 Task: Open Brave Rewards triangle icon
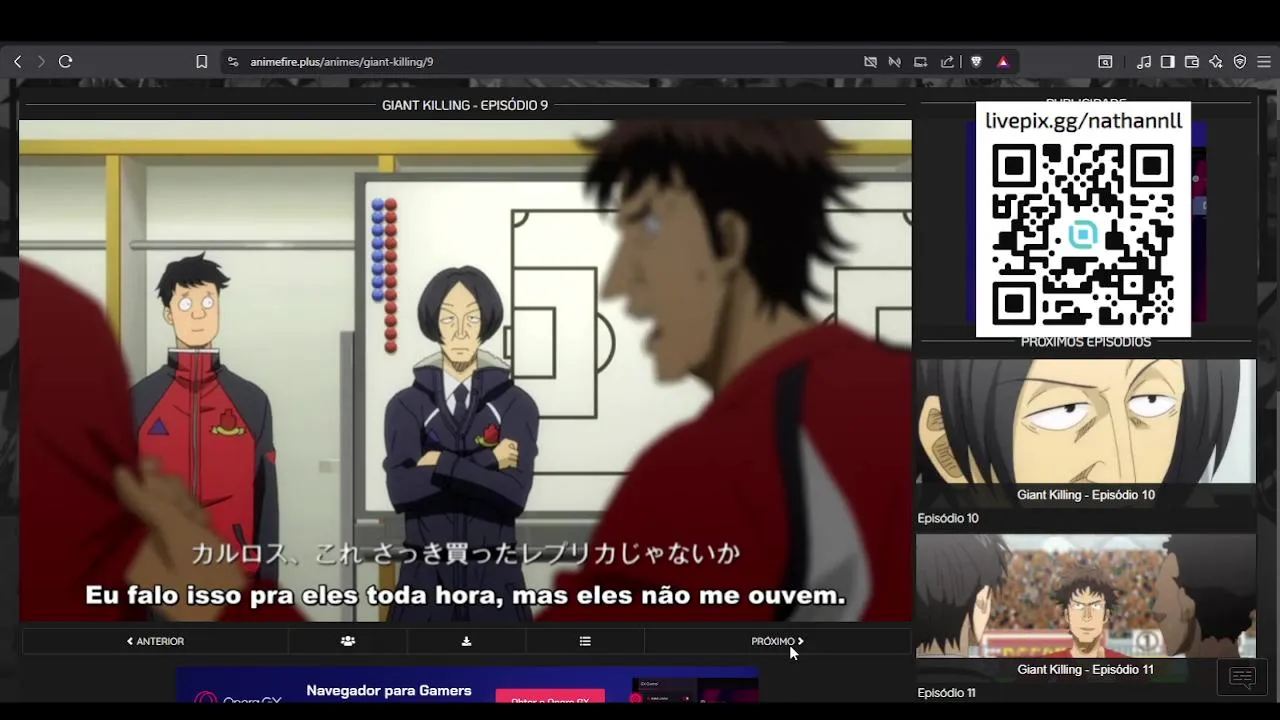point(1003,62)
